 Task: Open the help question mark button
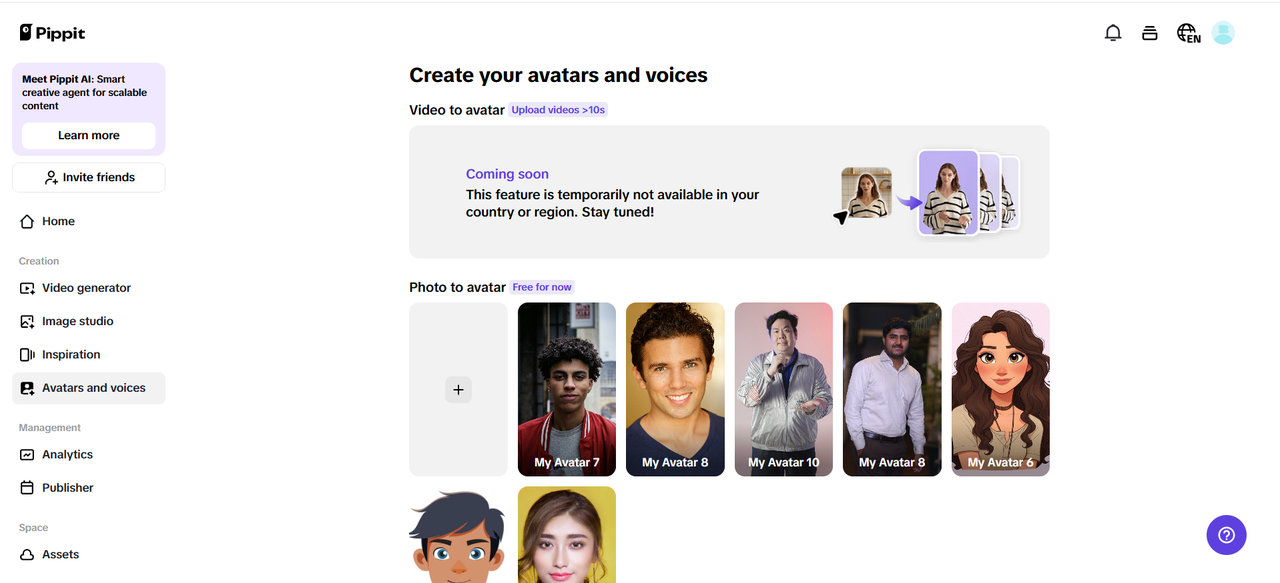[1226, 535]
